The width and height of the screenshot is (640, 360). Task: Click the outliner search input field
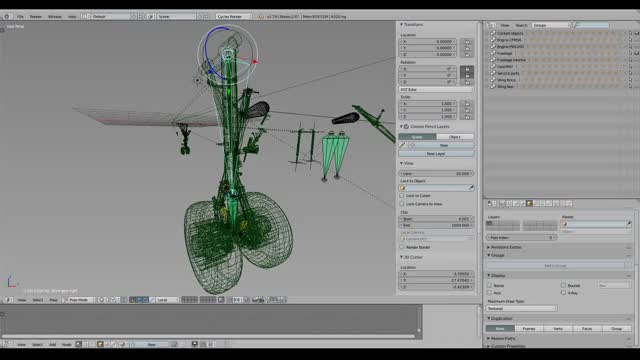(x=592, y=25)
